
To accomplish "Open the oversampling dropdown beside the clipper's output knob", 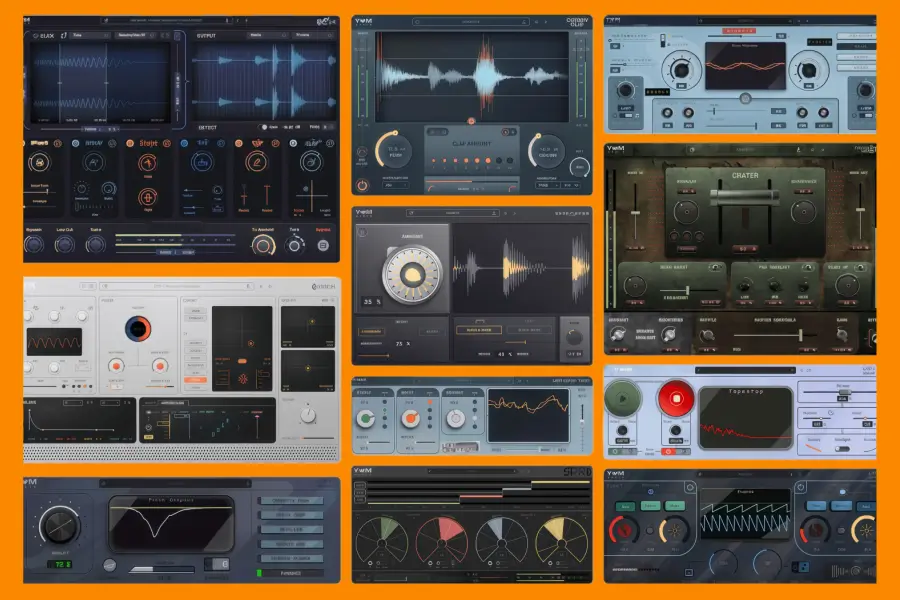I will pos(545,184).
